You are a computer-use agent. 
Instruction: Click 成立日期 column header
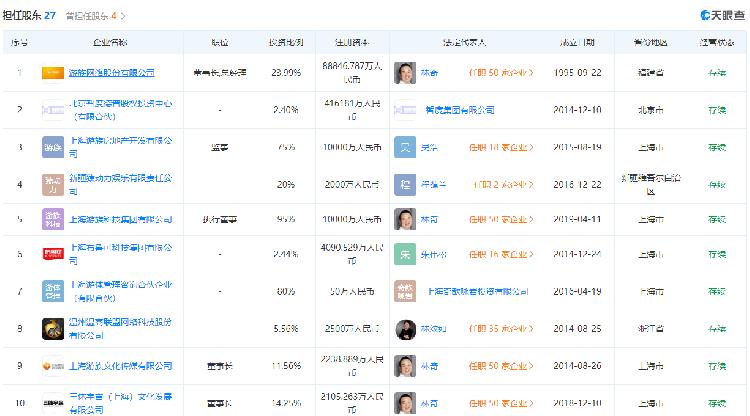pyautogui.click(x=577, y=42)
